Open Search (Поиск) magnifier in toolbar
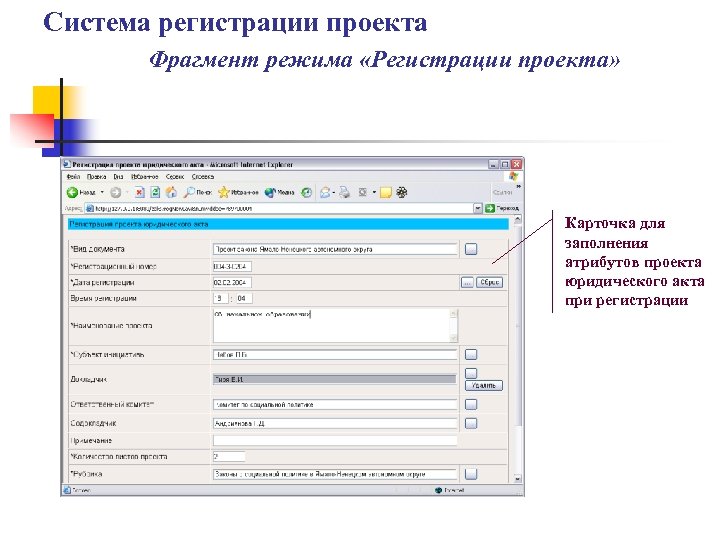This screenshot has height=540, width=720. (x=189, y=192)
